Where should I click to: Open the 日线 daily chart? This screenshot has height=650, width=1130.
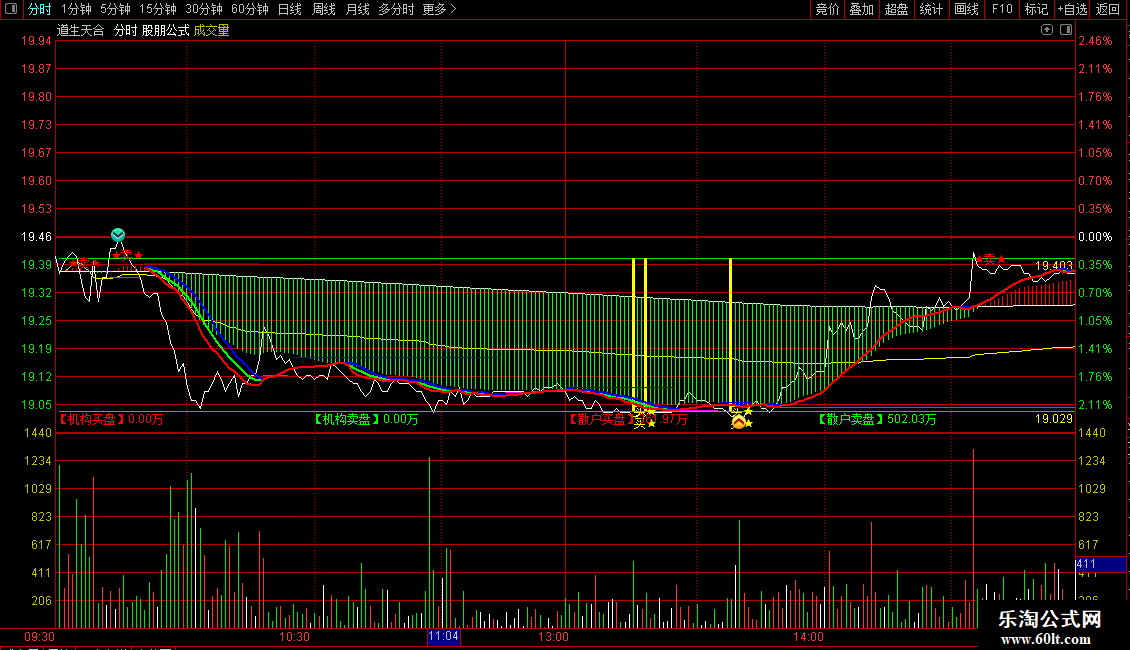290,9
